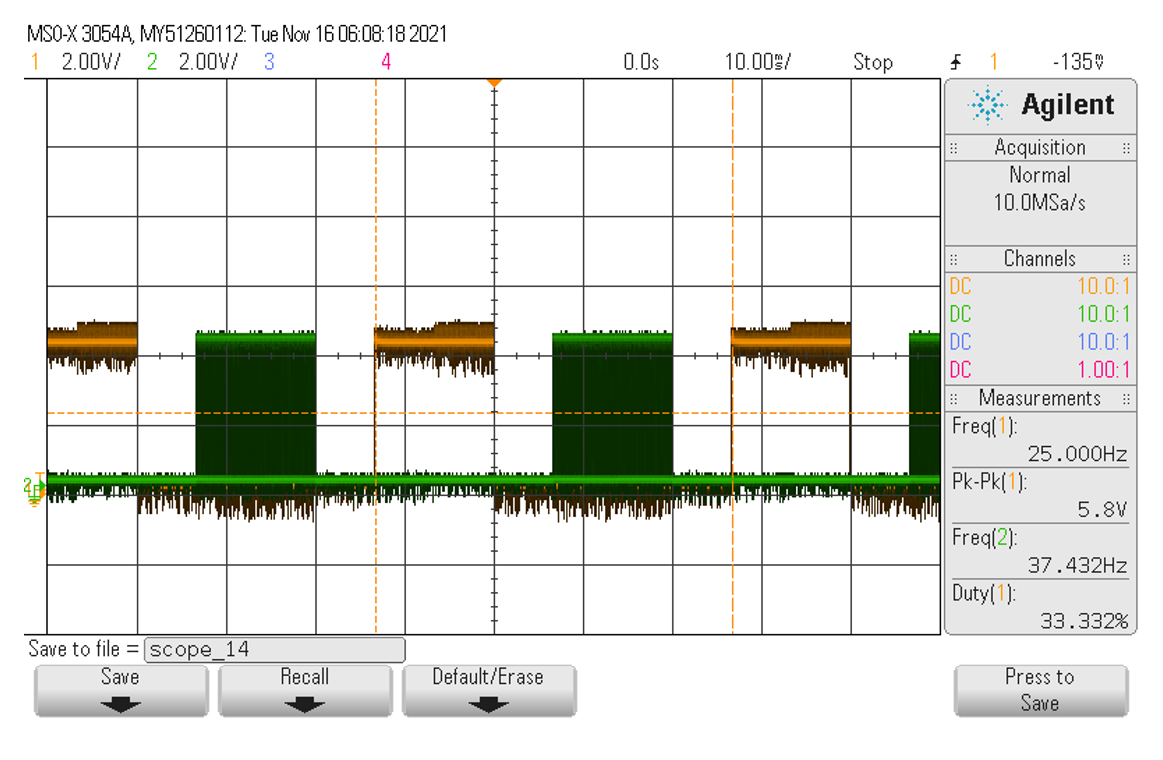Click the Stop run status indicator
The height and width of the screenshot is (760, 1163).
click(872, 62)
